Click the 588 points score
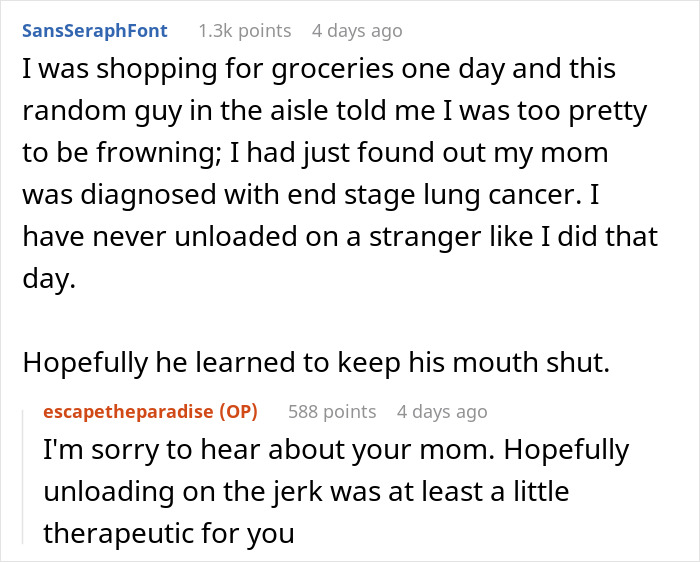This screenshot has height=562, width=700. [x=331, y=411]
